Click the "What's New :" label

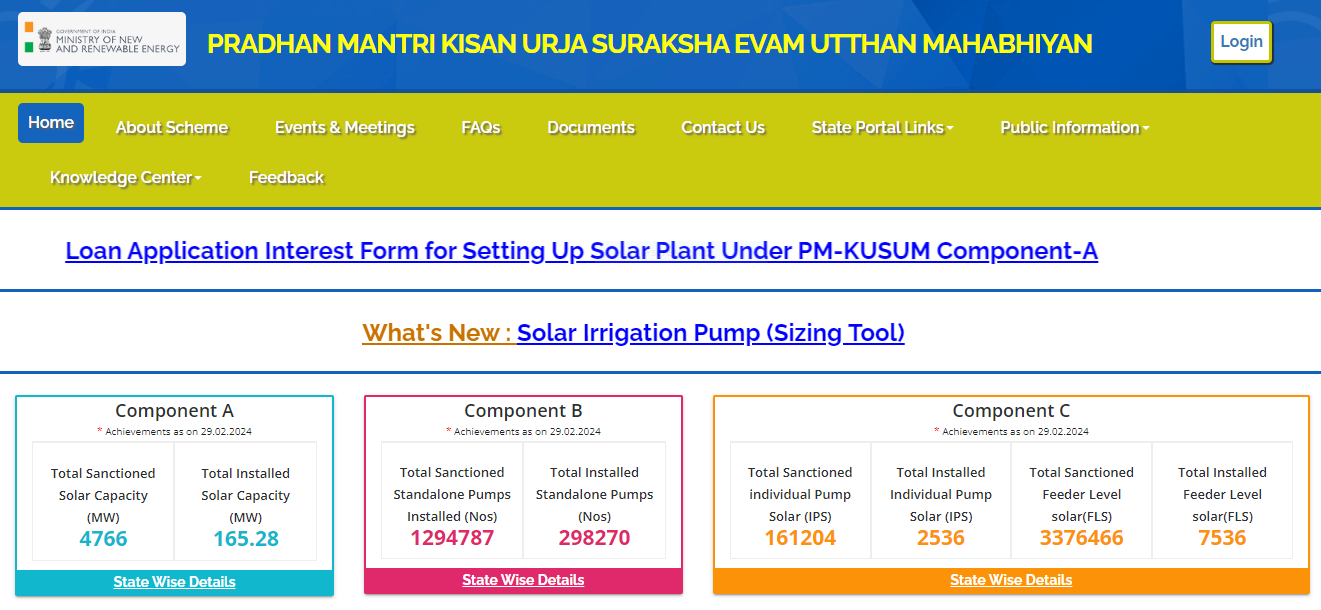pos(437,333)
